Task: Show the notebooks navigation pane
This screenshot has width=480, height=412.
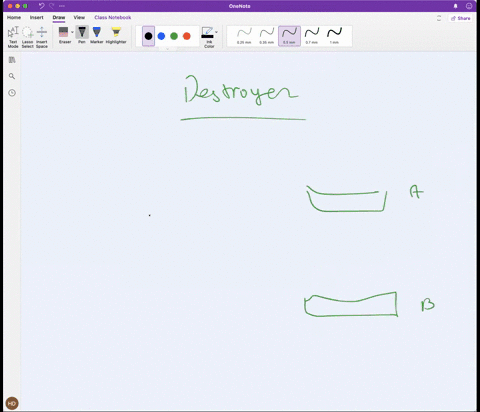Action: (x=12, y=60)
